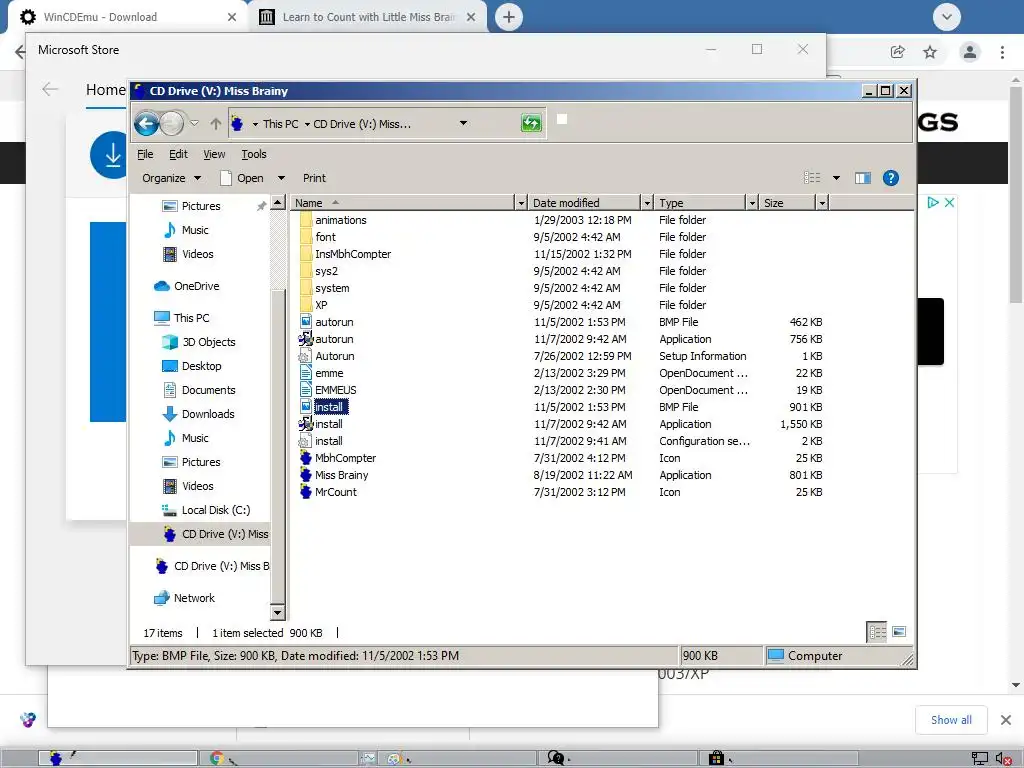Expand the Open button's dropdown arrow

(x=281, y=178)
